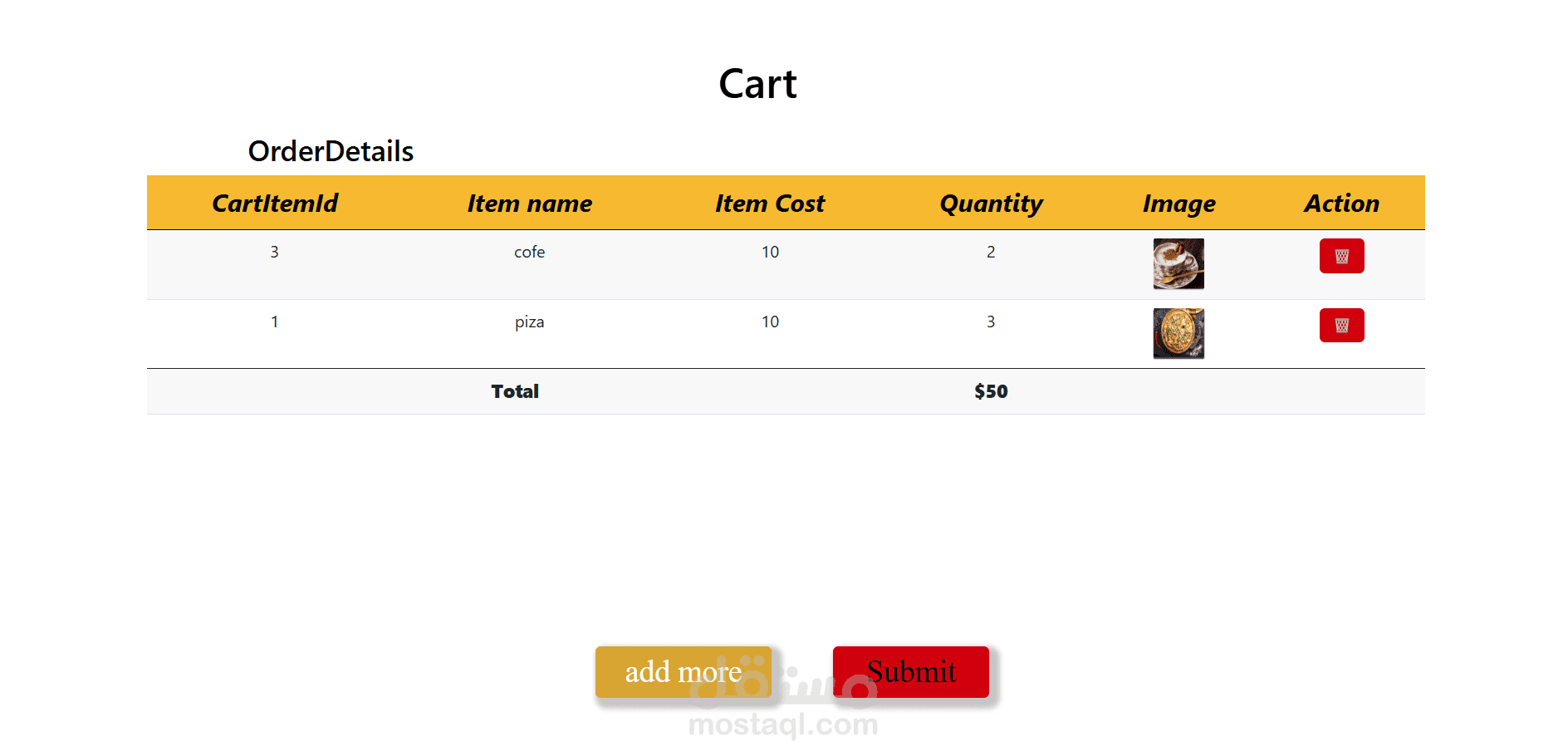This screenshot has height=756, width=1568.
Task: Select the Item Cost column header
Action: tap(770, 203)
